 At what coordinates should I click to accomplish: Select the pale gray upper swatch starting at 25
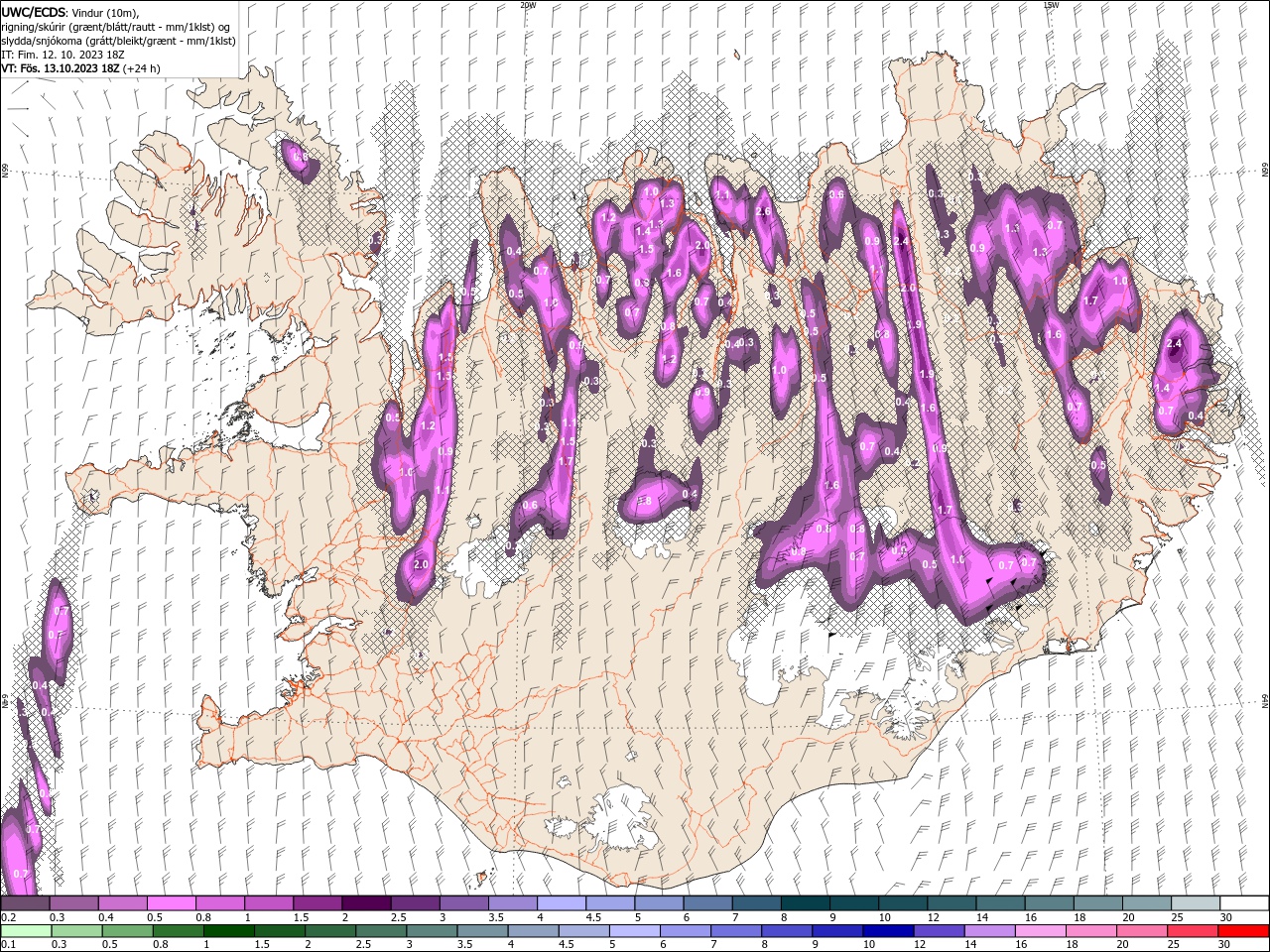[x=1196, y=903]
